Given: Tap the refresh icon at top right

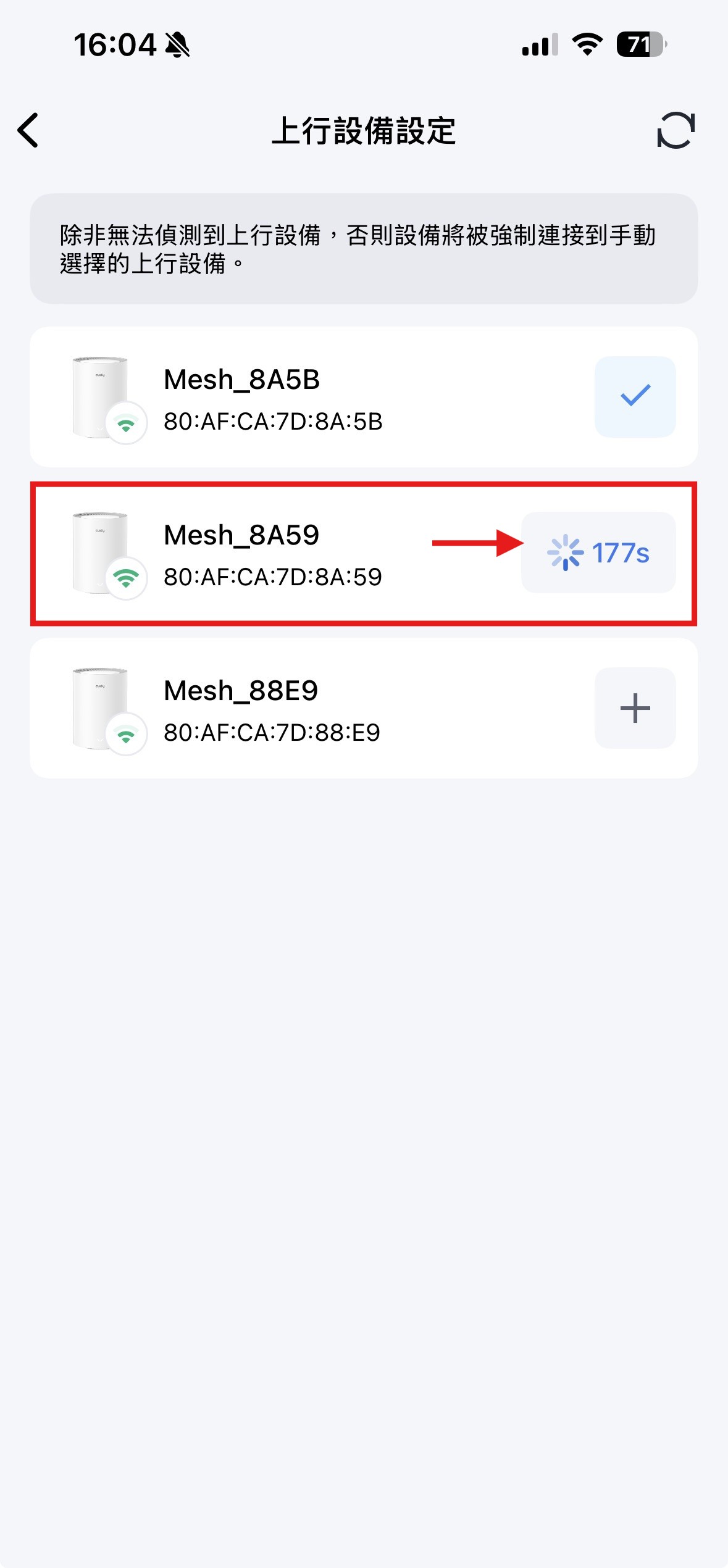Looking at the screenshot, I should tap(676, 130).
